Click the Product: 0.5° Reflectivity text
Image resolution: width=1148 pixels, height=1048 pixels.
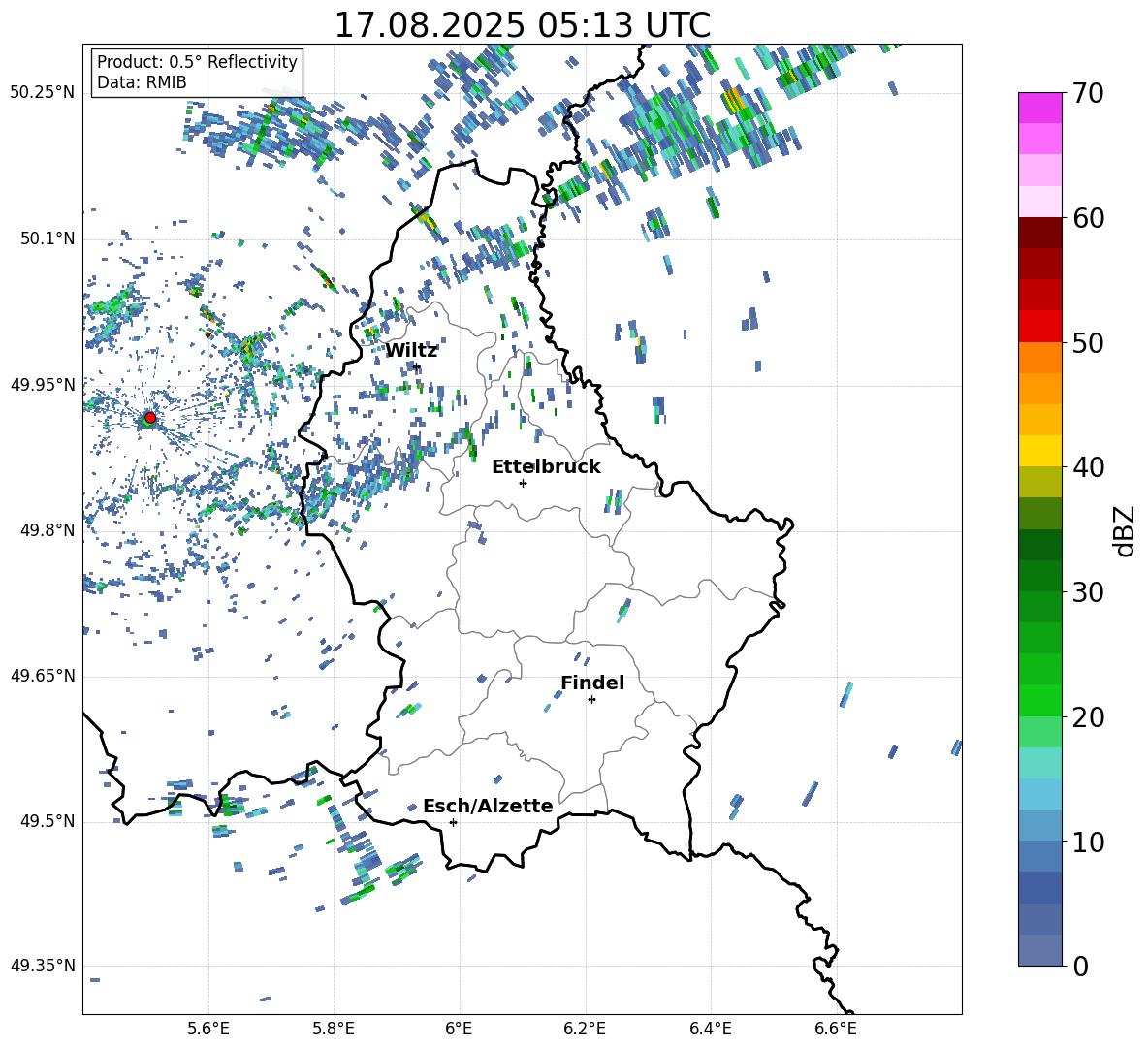point(197,61)
